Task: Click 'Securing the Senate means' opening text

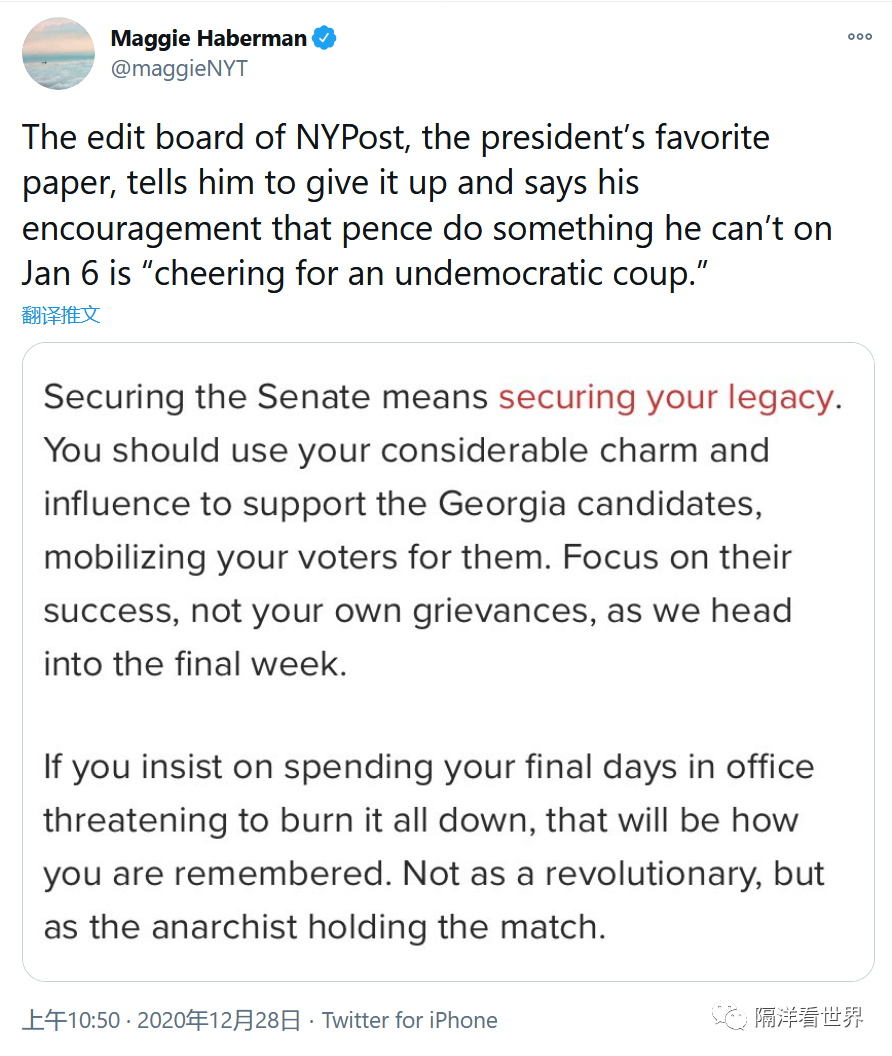Action: 265,397
